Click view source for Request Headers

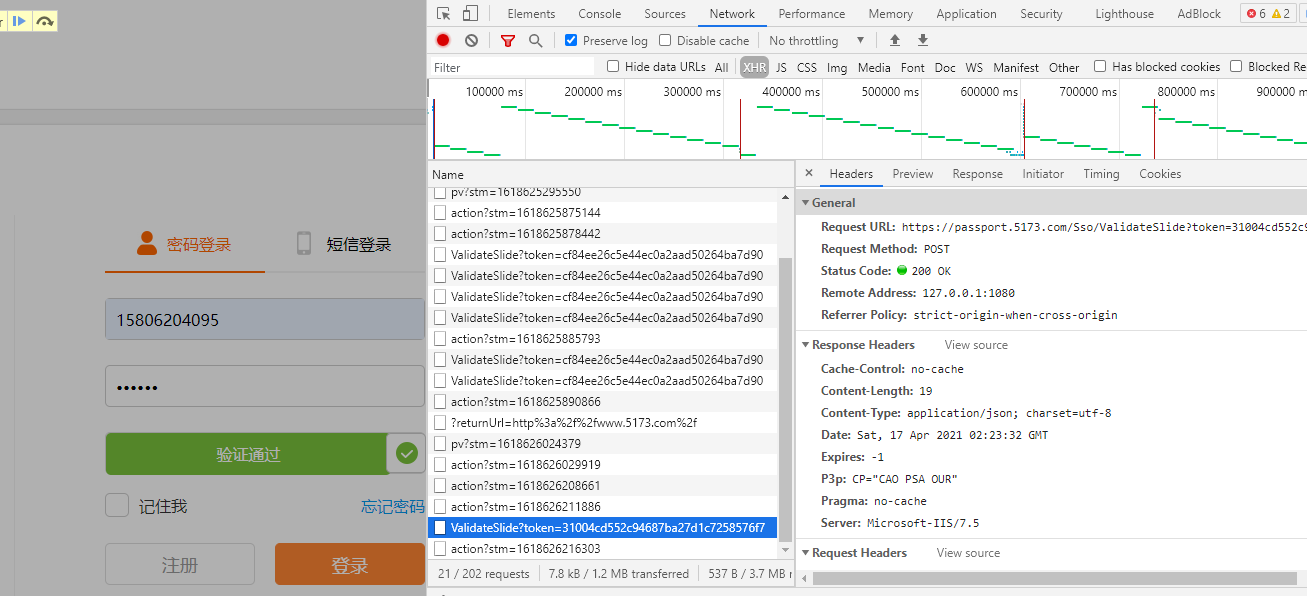pyautogui.click(x=968, y=553)
